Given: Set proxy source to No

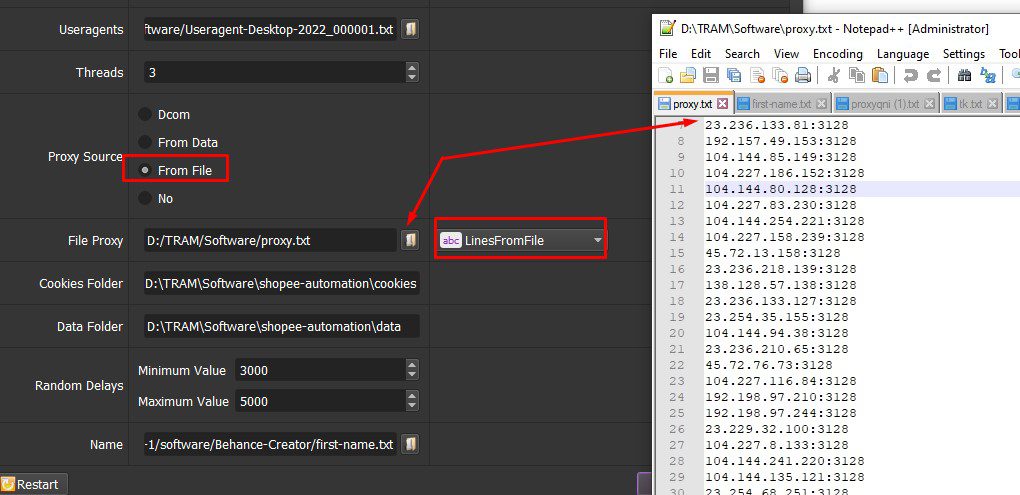Looking at the screenshot, I should tap(144, 198).
